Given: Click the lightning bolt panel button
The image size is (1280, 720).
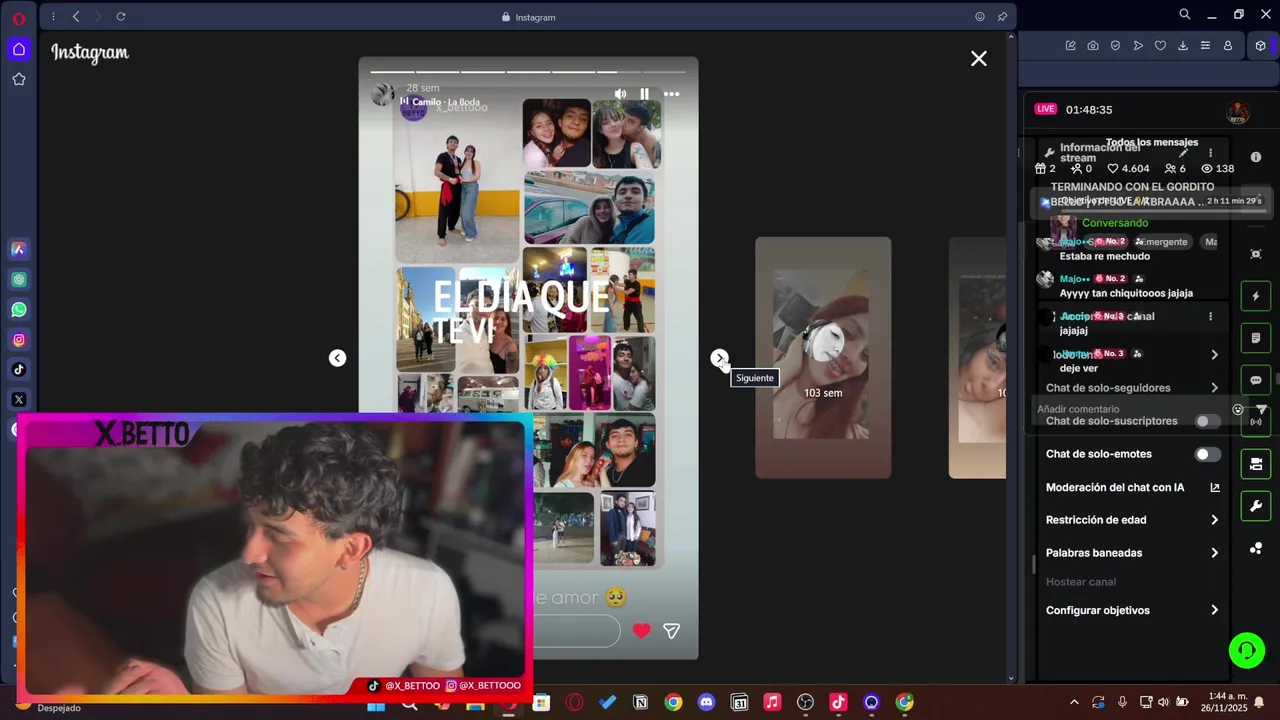Looking at the screenshot, I should (x=1256, y=297).
